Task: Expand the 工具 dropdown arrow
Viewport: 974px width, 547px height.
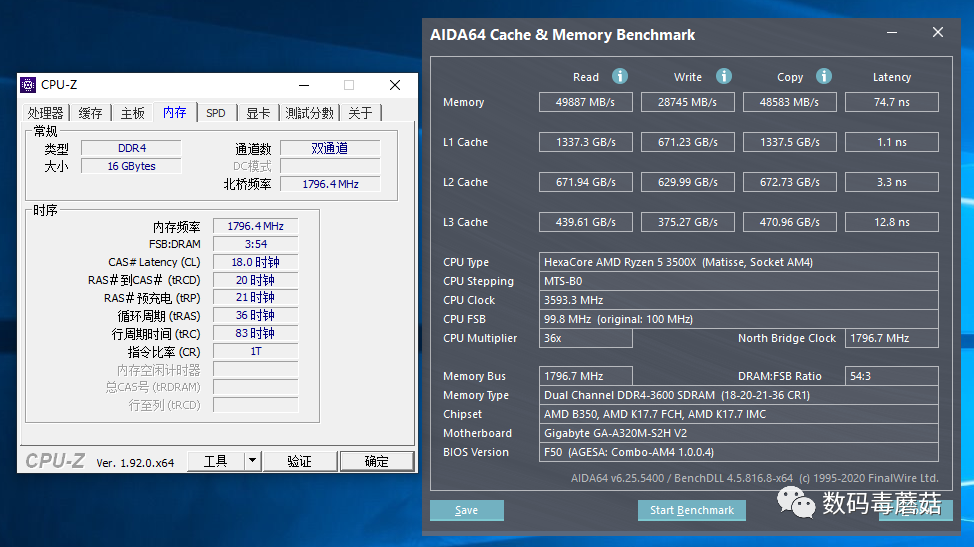Action: tap(252, 461)
